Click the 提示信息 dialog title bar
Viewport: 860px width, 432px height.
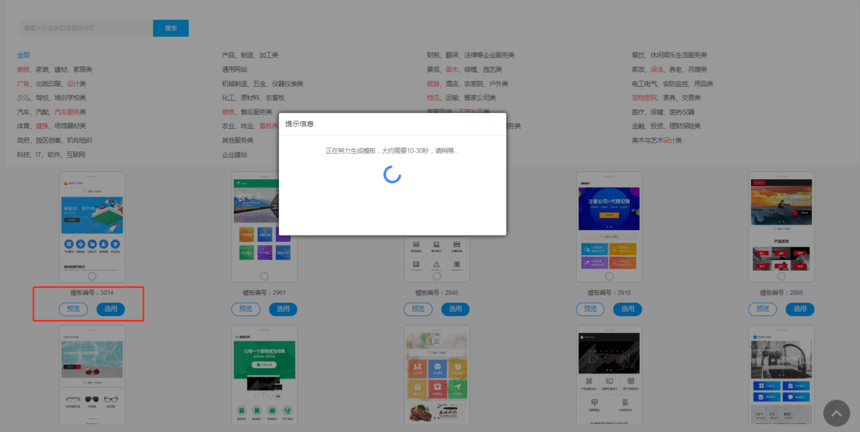tap(392, 124)
